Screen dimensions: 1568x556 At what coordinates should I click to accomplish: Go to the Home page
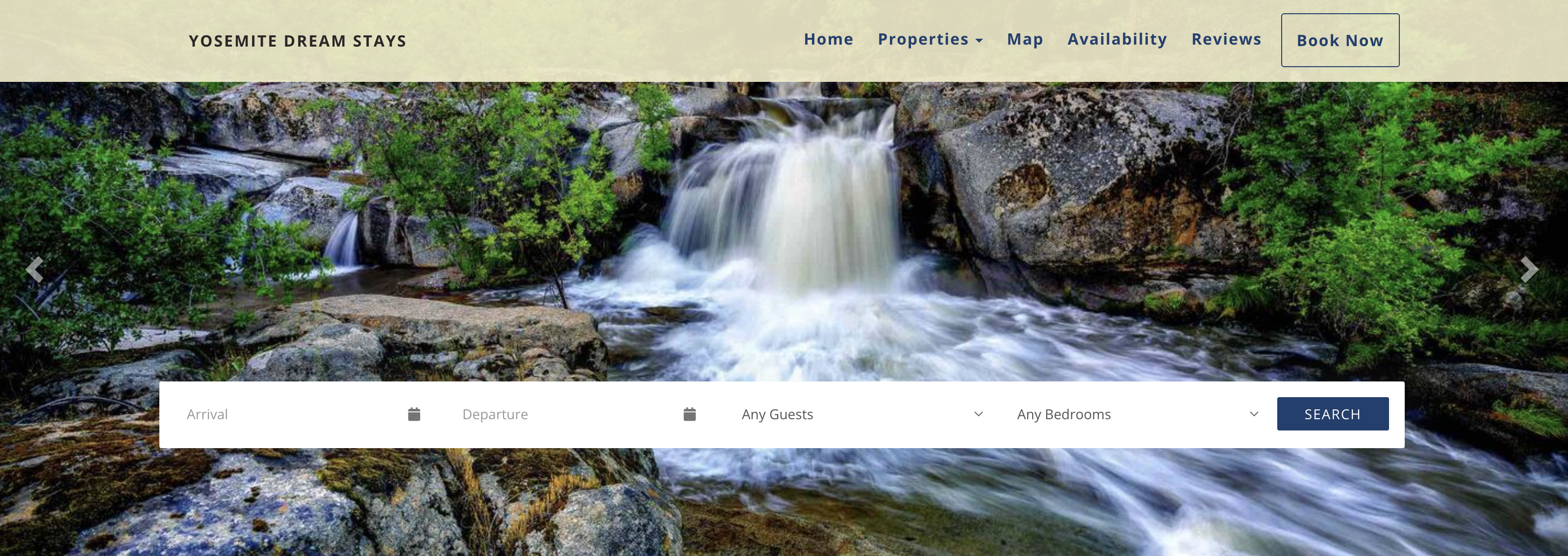coord(829,40)
